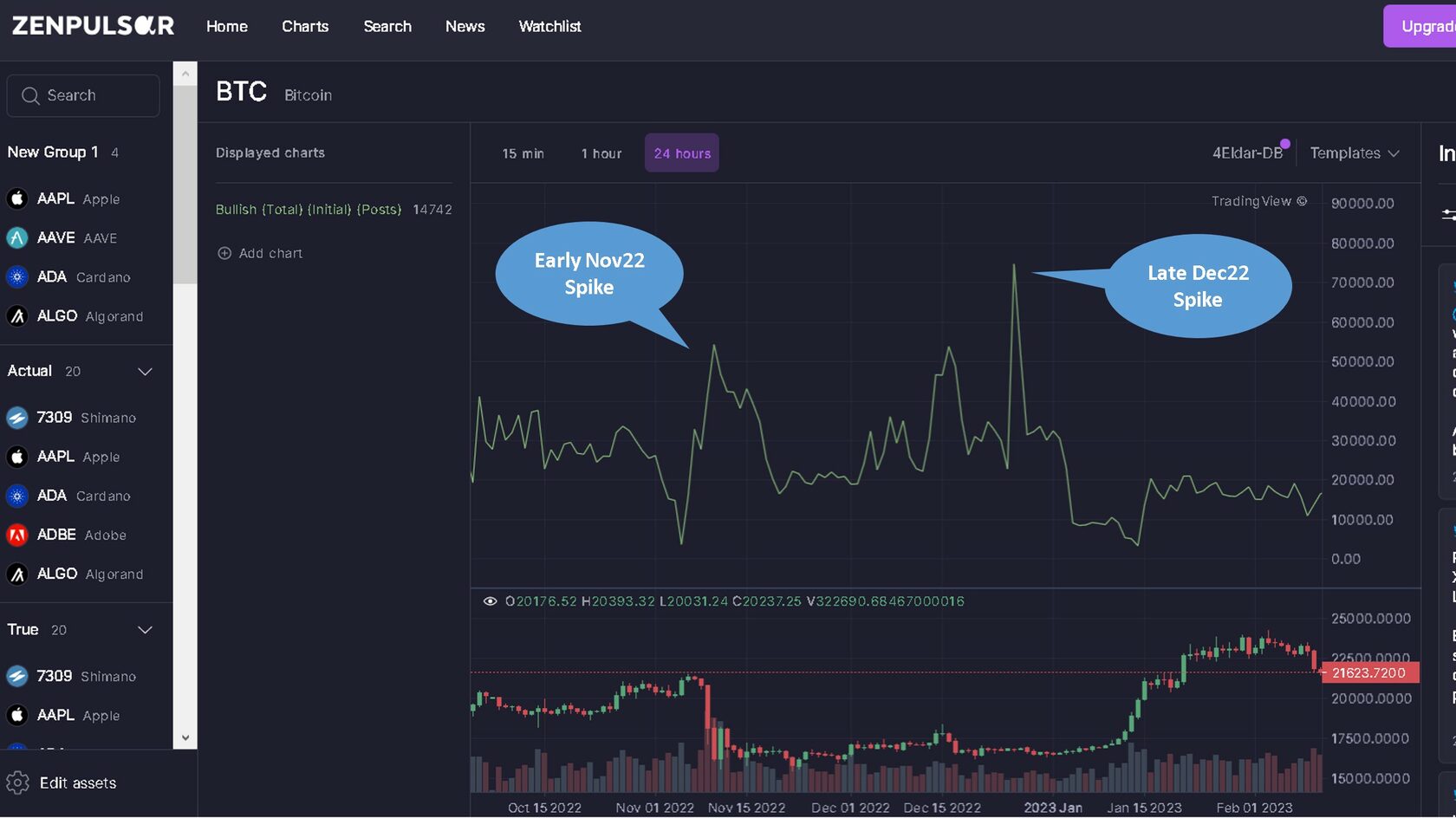Click the Add chart plus icon

pos(224,253)
